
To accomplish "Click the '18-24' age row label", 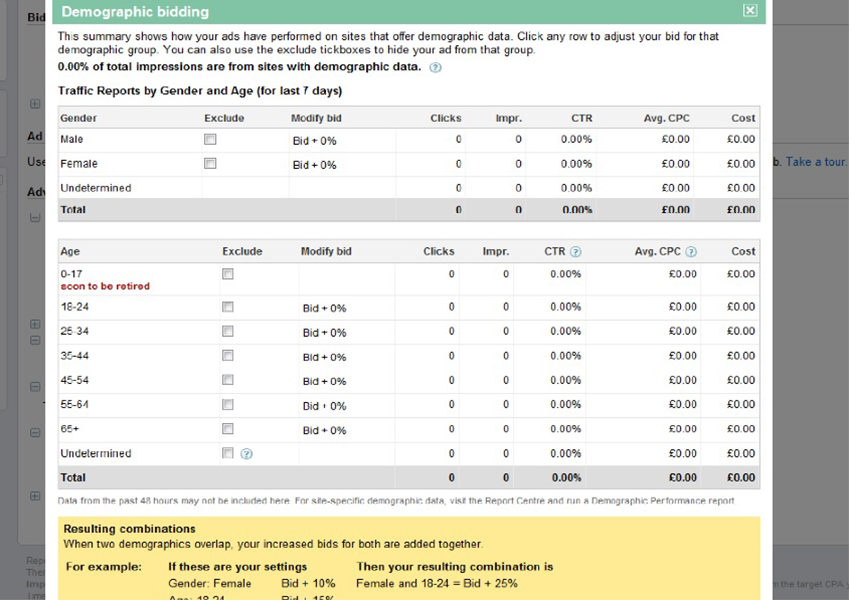I will tap(74, 307).
